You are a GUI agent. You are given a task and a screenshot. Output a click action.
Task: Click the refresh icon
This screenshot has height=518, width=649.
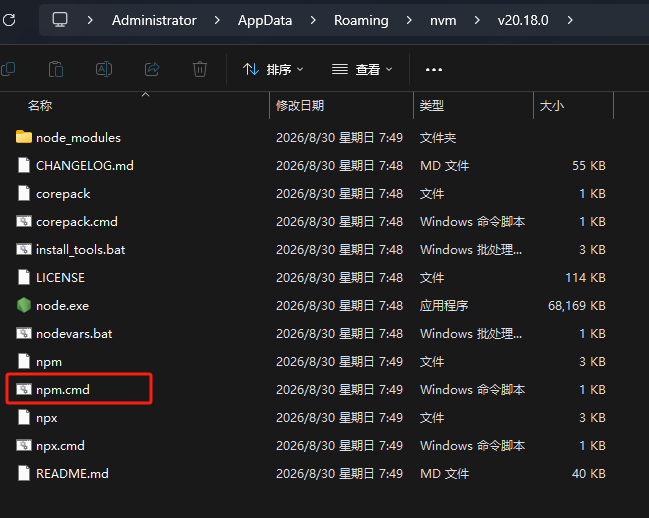9,20
